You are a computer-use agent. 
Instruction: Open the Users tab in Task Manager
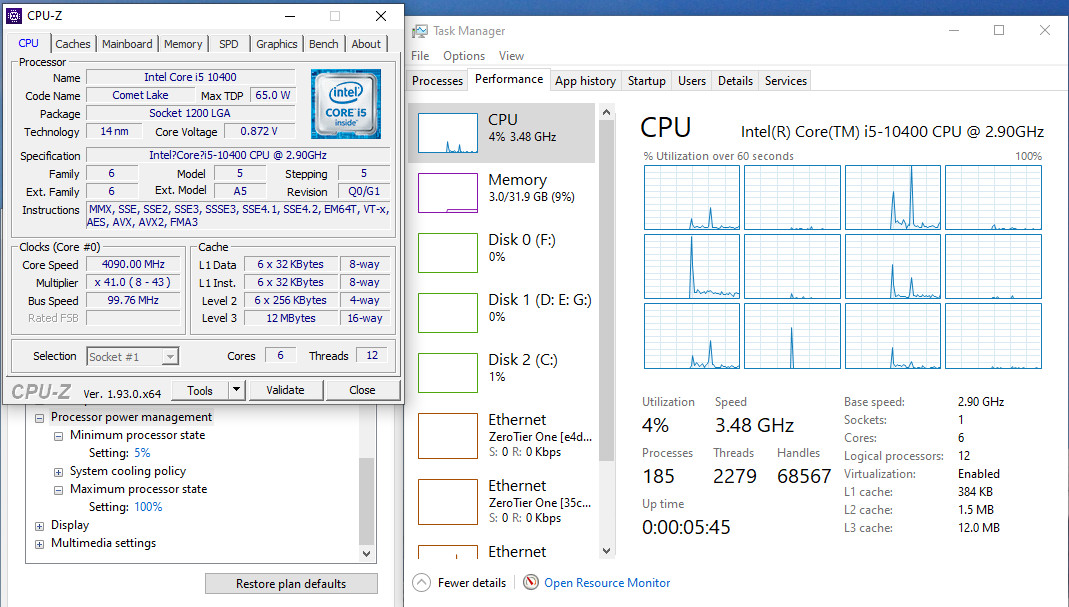click(x=692, y=80)
